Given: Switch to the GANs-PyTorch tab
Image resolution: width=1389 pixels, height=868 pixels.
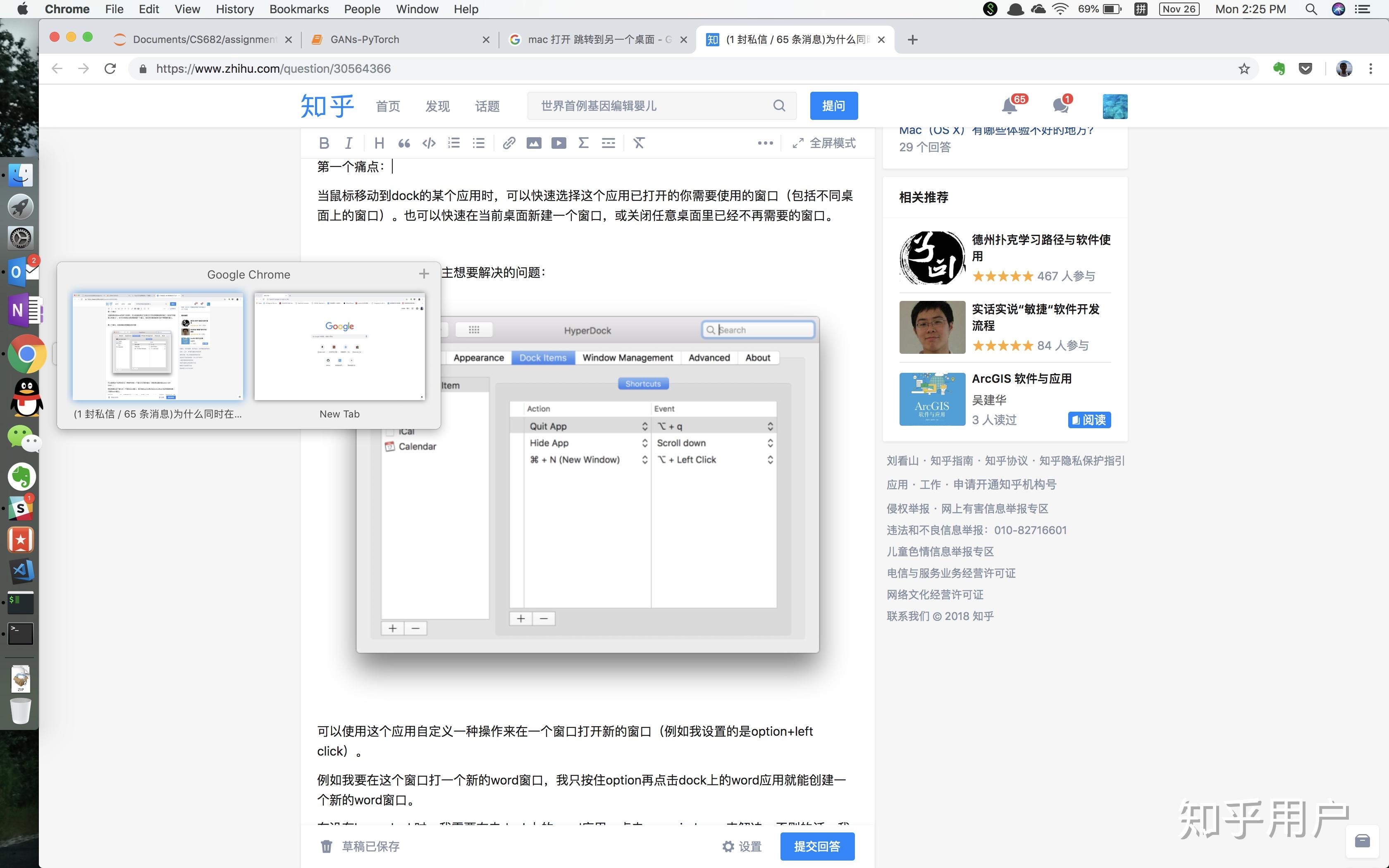Looking at the screenshot, I should (x=396, y=39).
